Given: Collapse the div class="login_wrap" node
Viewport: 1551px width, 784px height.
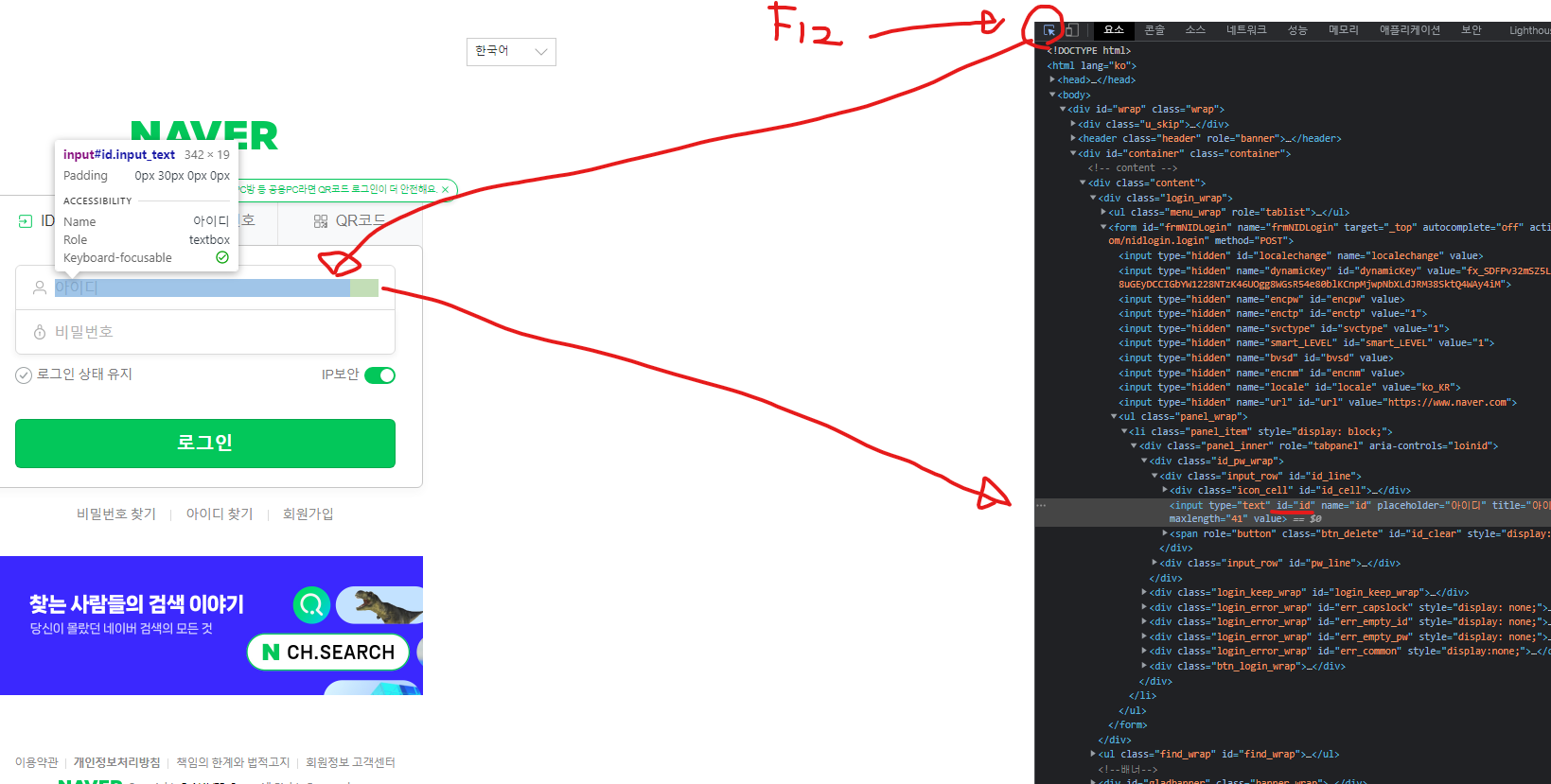Looking at the screenshot, I should 1093,198.
